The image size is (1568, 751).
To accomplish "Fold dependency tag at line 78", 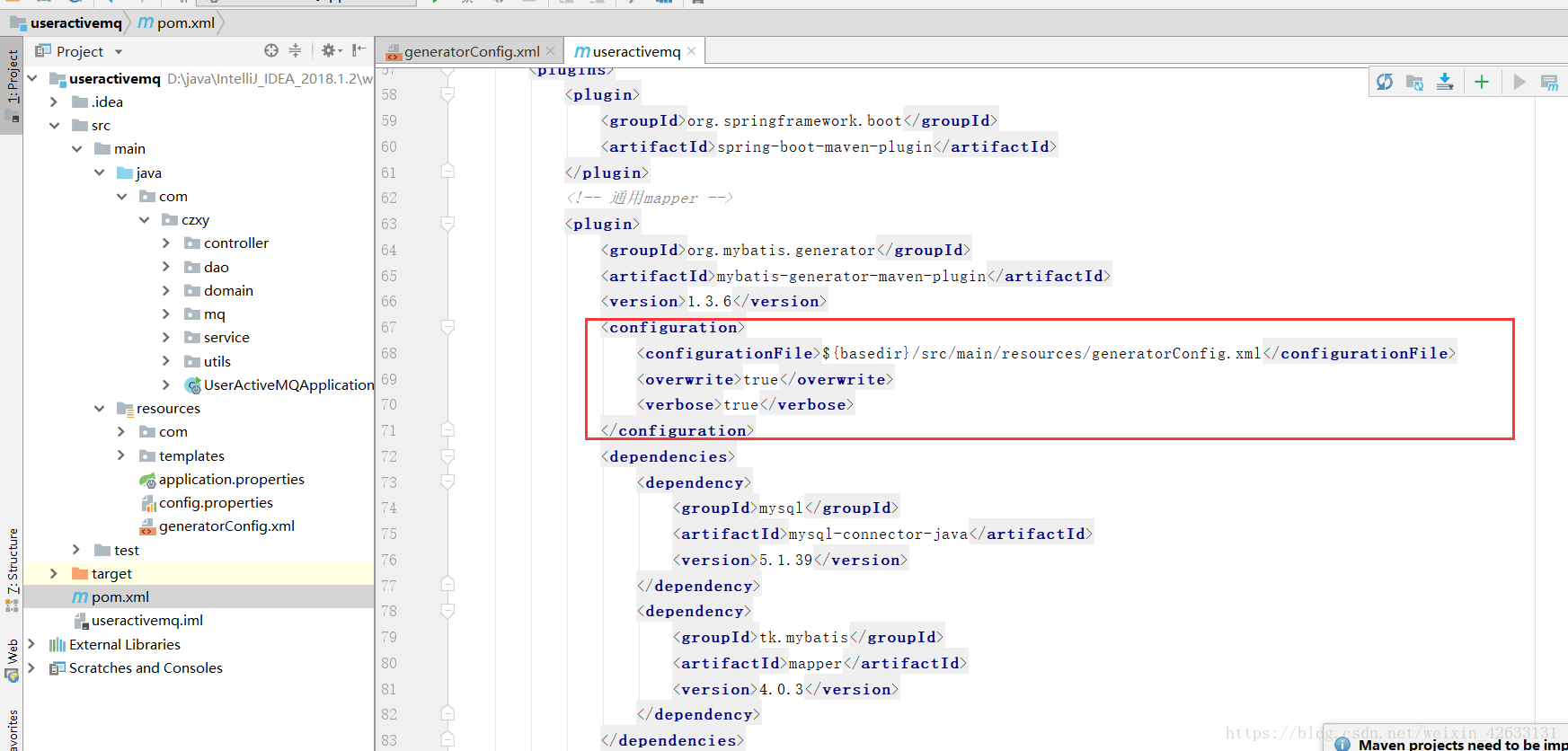I will tap(447, 611).
